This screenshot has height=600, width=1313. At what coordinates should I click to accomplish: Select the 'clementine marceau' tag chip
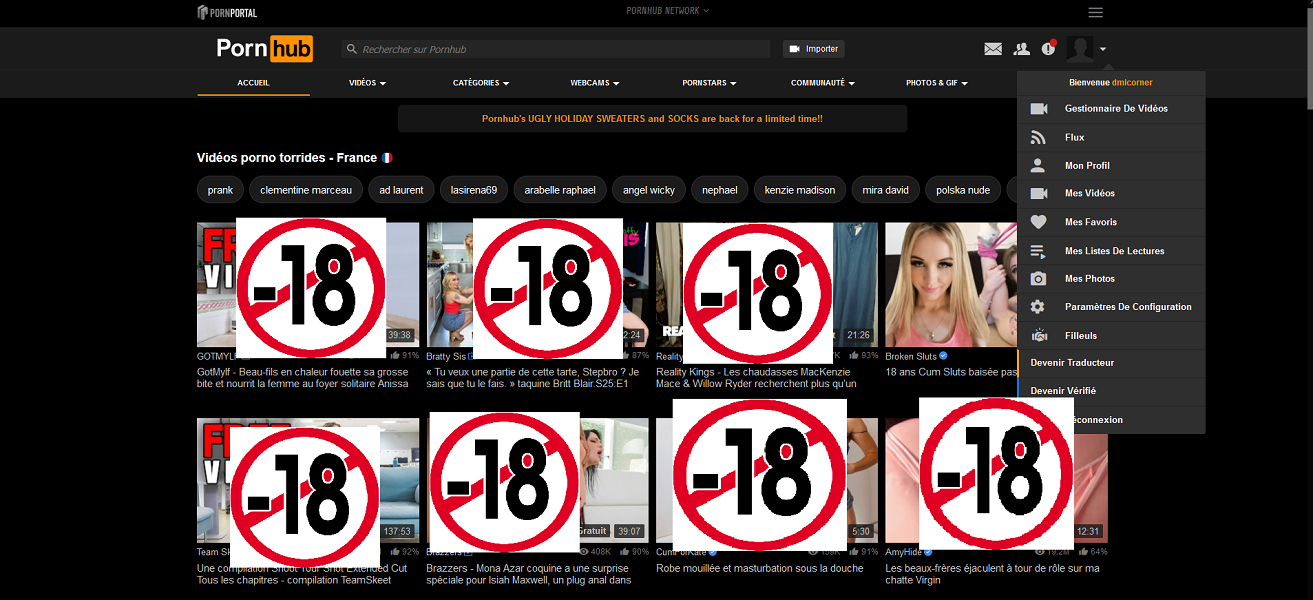point(306,190)
